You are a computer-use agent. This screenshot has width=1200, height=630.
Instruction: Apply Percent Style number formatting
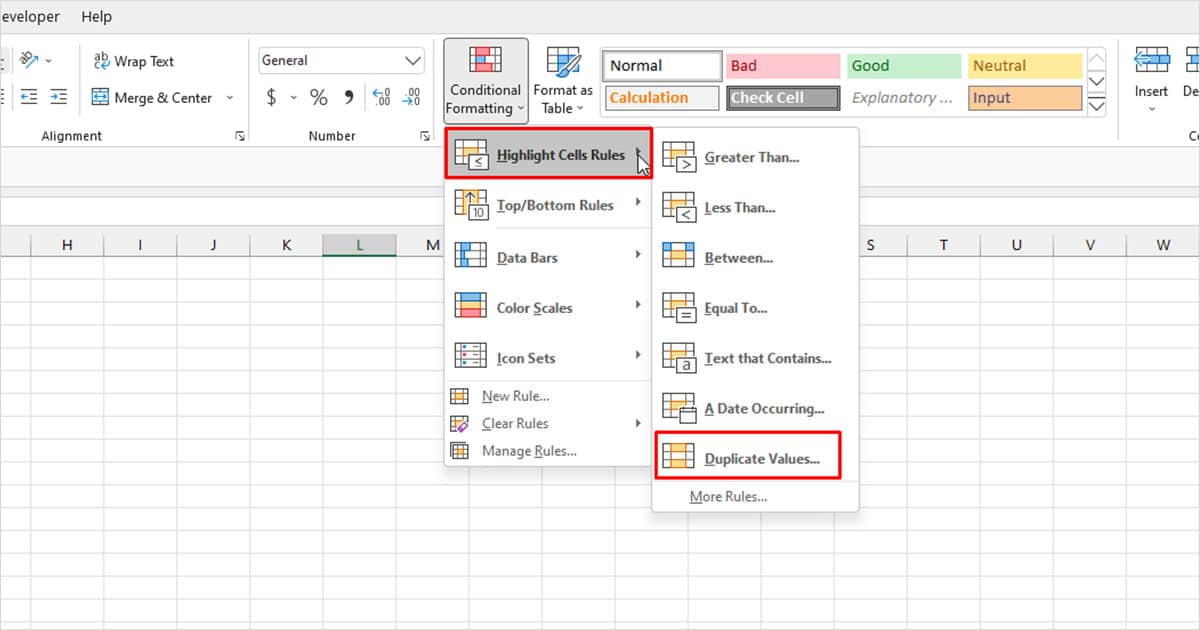(x=318, y=97)
